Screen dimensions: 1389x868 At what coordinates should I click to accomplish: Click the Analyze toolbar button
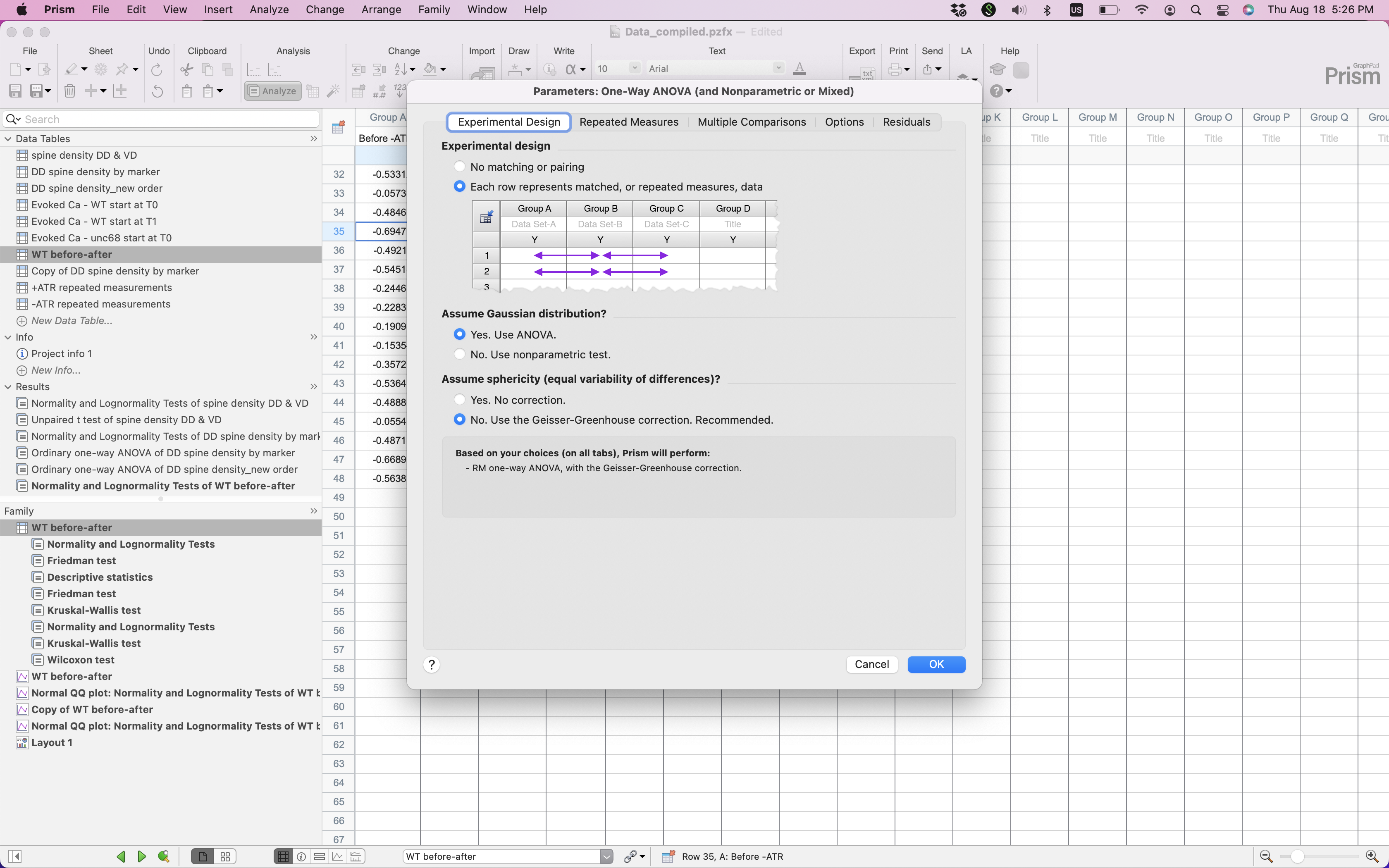click(273, 91)
